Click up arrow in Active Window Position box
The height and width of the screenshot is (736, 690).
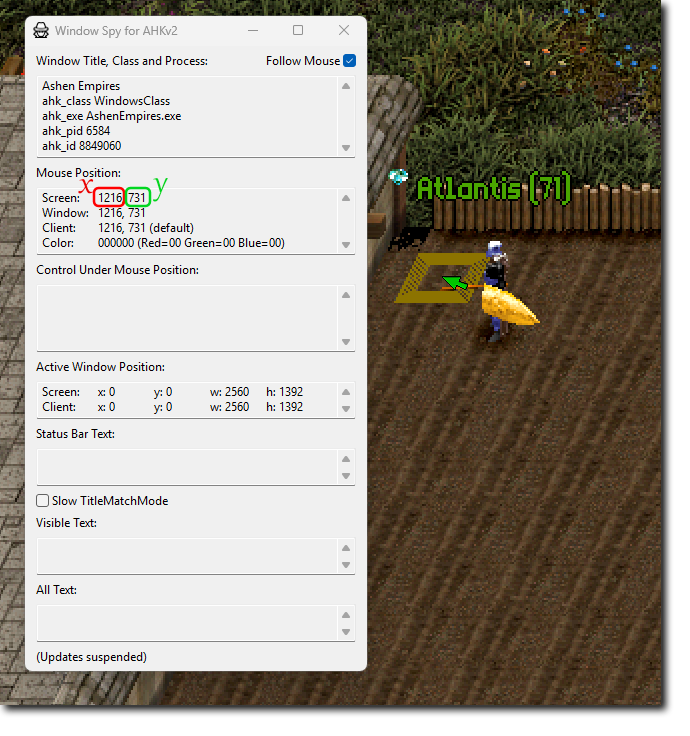coord(346,392)
